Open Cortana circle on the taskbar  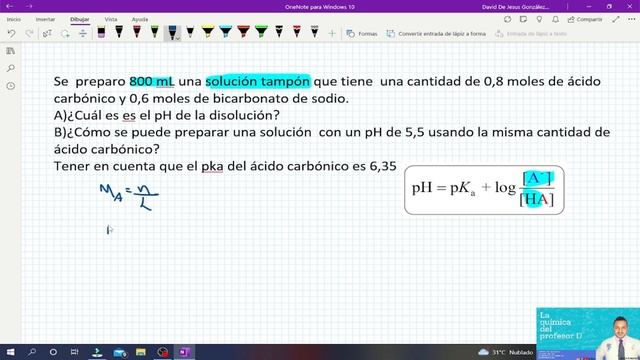pyautogui.click(x=53, y=352)
